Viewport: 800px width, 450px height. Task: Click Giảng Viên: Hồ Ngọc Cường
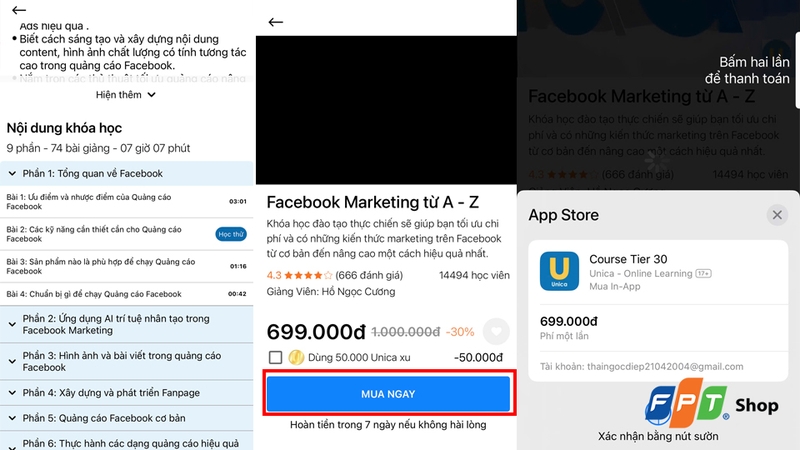(x=331, y=292)
